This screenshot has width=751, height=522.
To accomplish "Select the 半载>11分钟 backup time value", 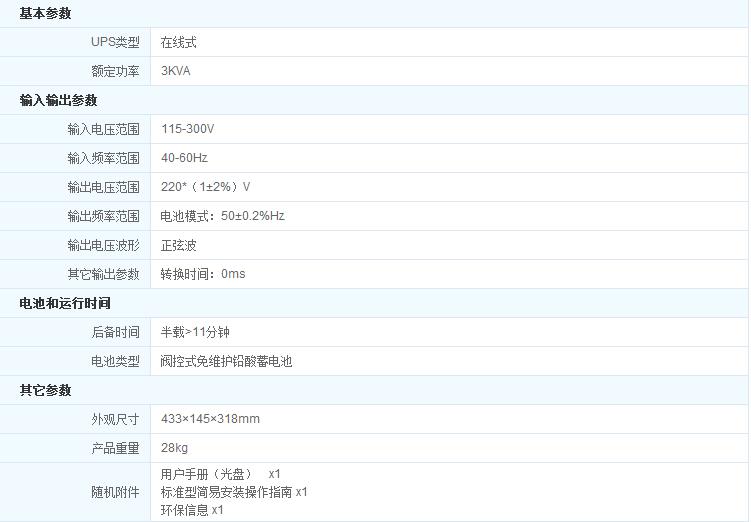I will pyautogui.click(x=195, y=332).
